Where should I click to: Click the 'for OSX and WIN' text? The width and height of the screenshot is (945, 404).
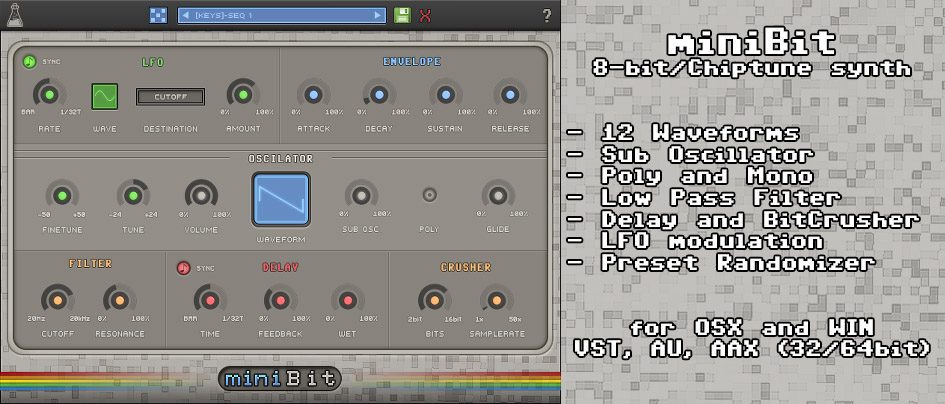(x=752, y=328)
